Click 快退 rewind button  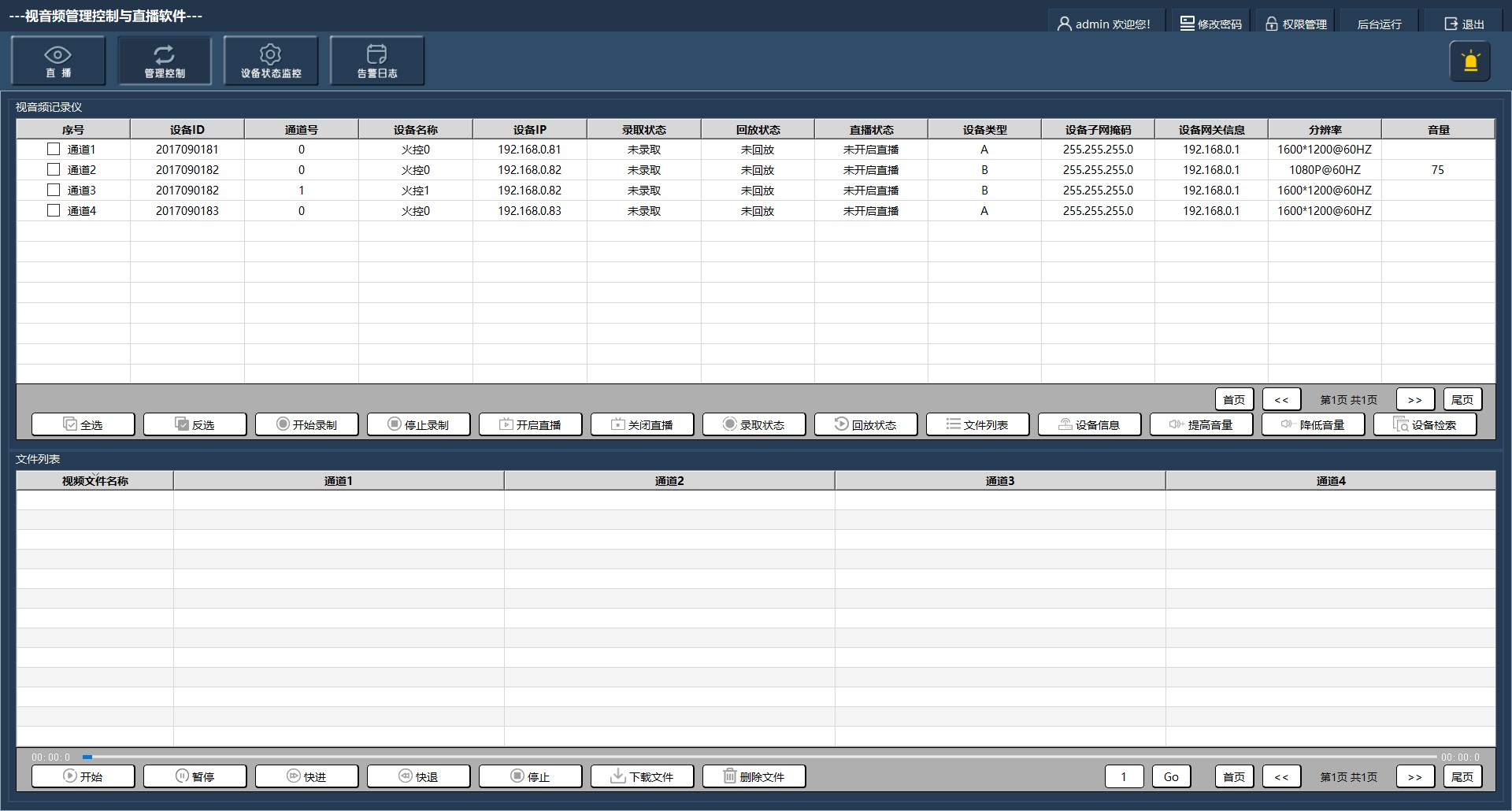tap(419, 776)
